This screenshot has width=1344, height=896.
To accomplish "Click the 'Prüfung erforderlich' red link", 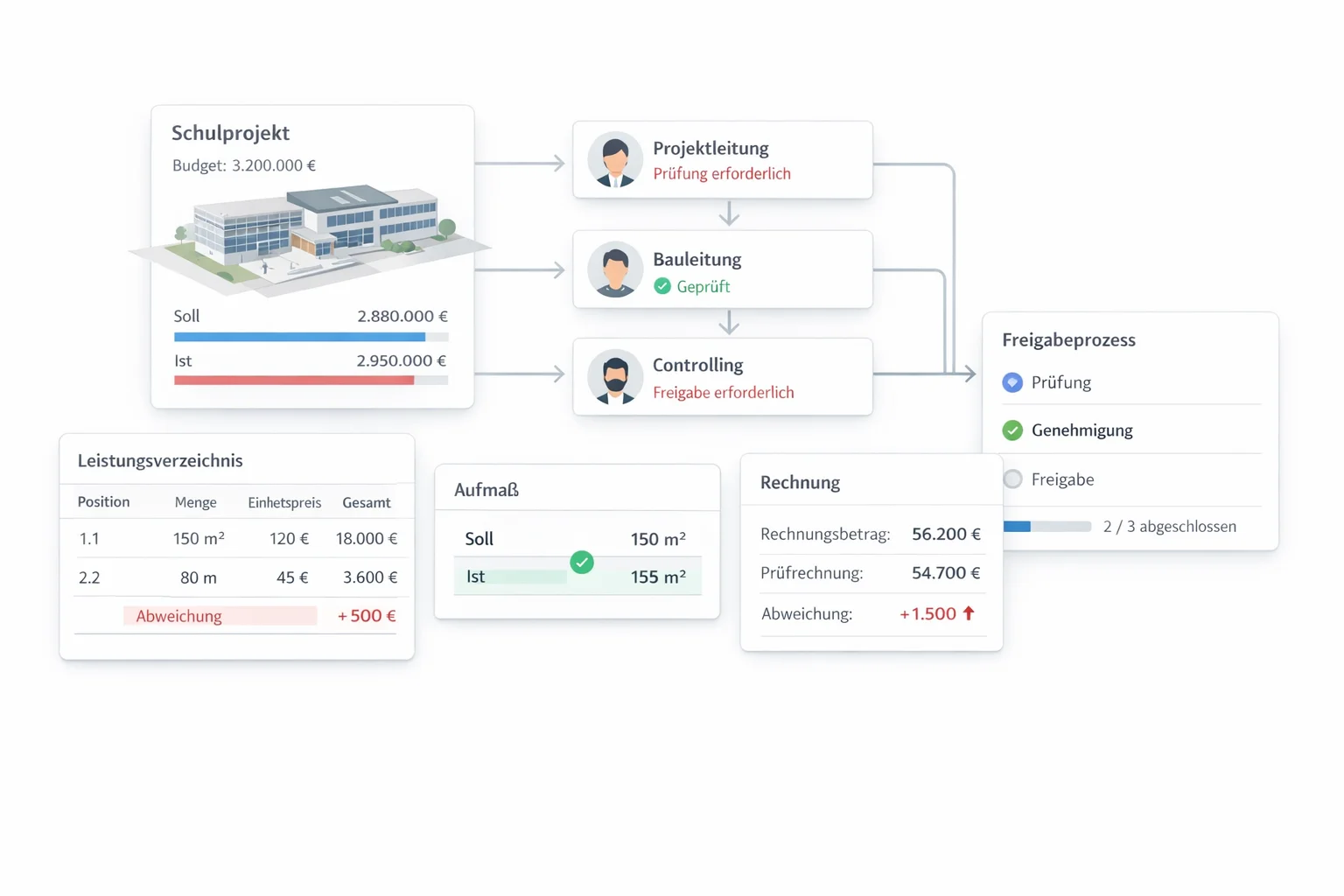I will pos(722,173).
